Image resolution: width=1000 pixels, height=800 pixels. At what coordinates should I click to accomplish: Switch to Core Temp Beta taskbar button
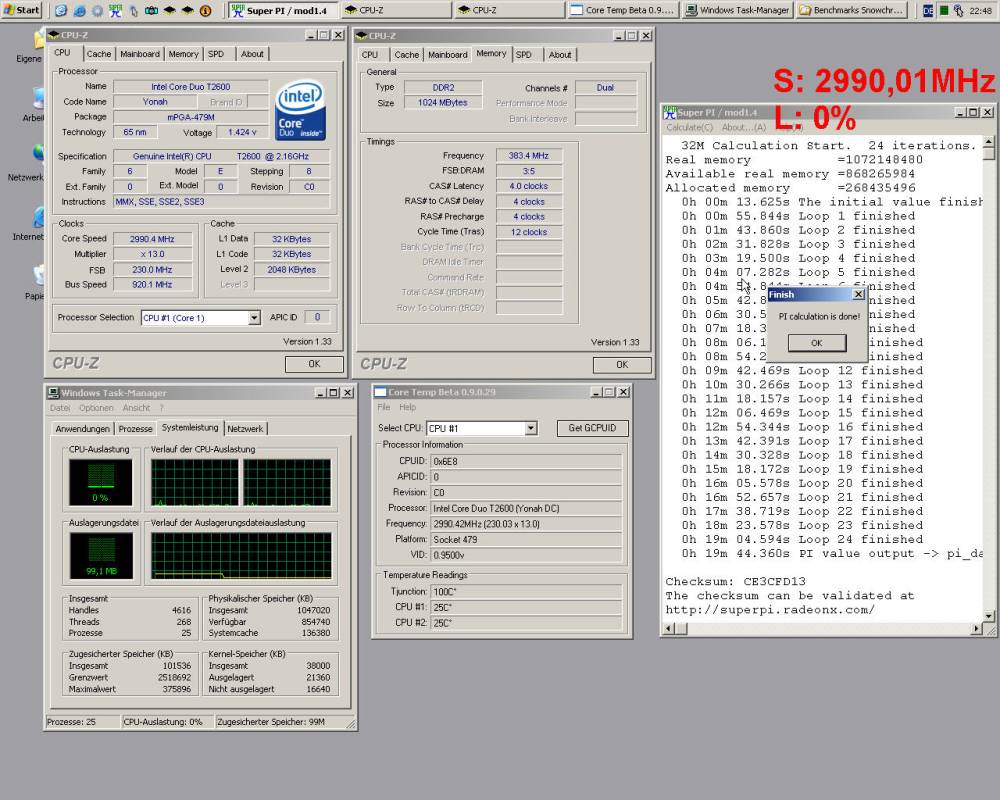click(623, 10)
